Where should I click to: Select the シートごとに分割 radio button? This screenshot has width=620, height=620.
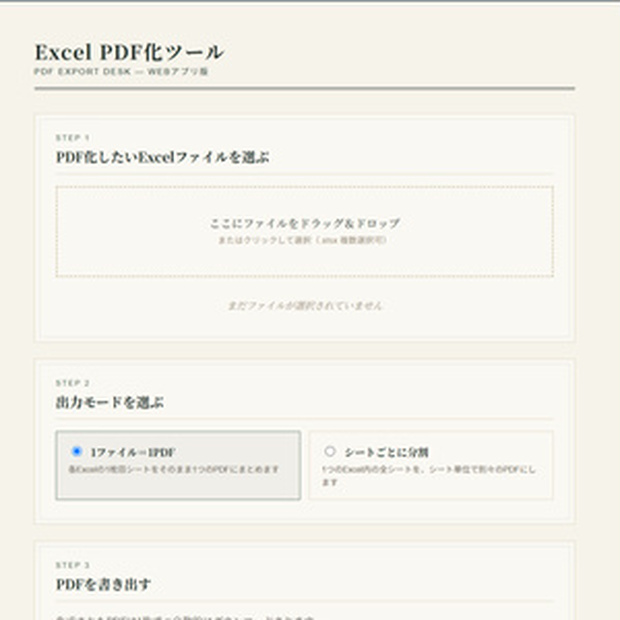click(x=330, y=451)
